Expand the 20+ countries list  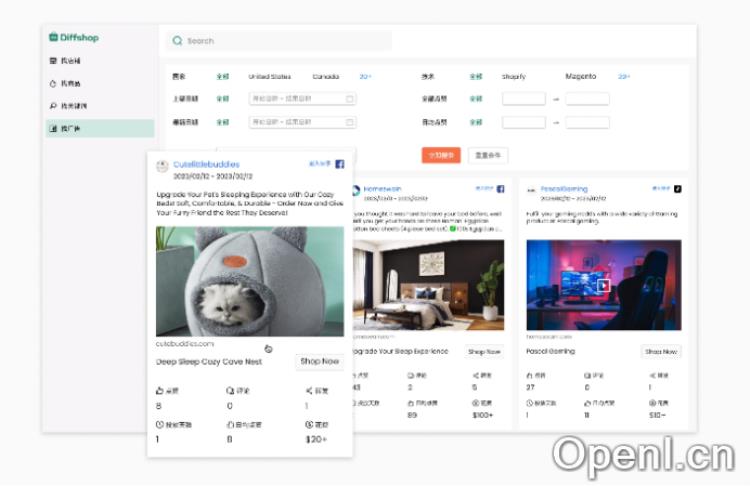366,76
